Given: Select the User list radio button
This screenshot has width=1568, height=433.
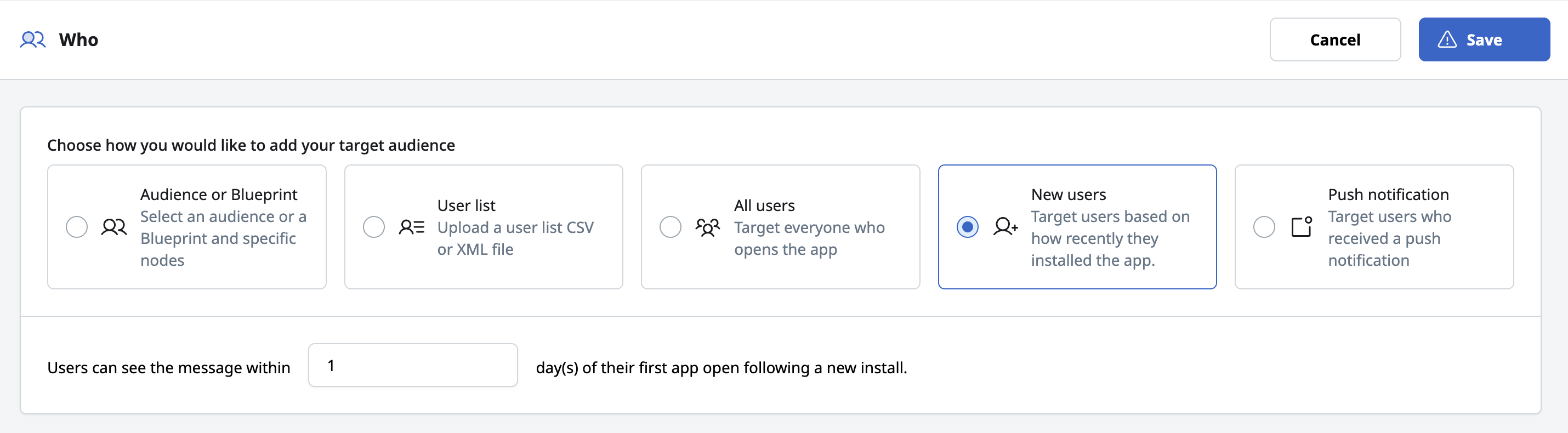Looking at the screenshot, I should (x=374, y=227).
